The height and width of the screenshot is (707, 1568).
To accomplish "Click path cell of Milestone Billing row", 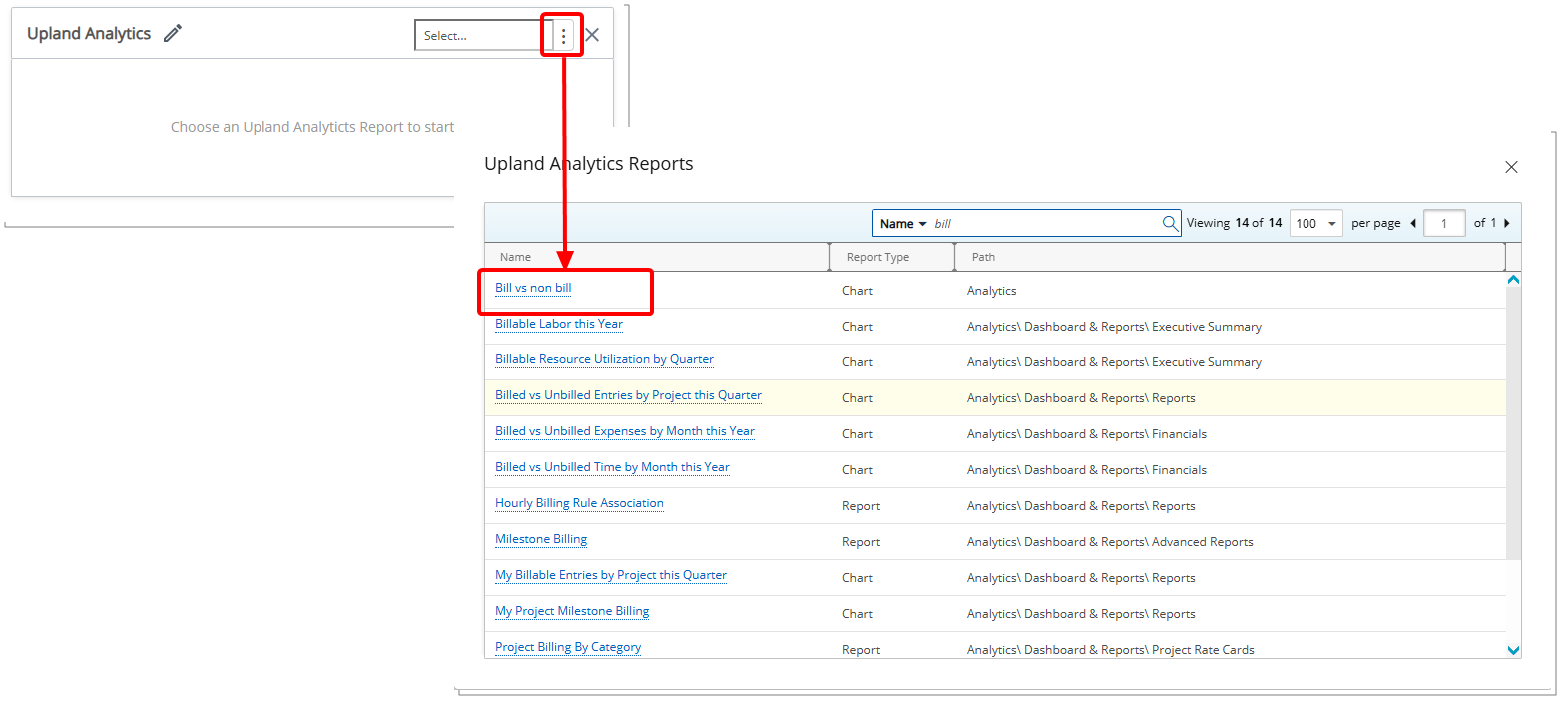I will (1110, 542).
